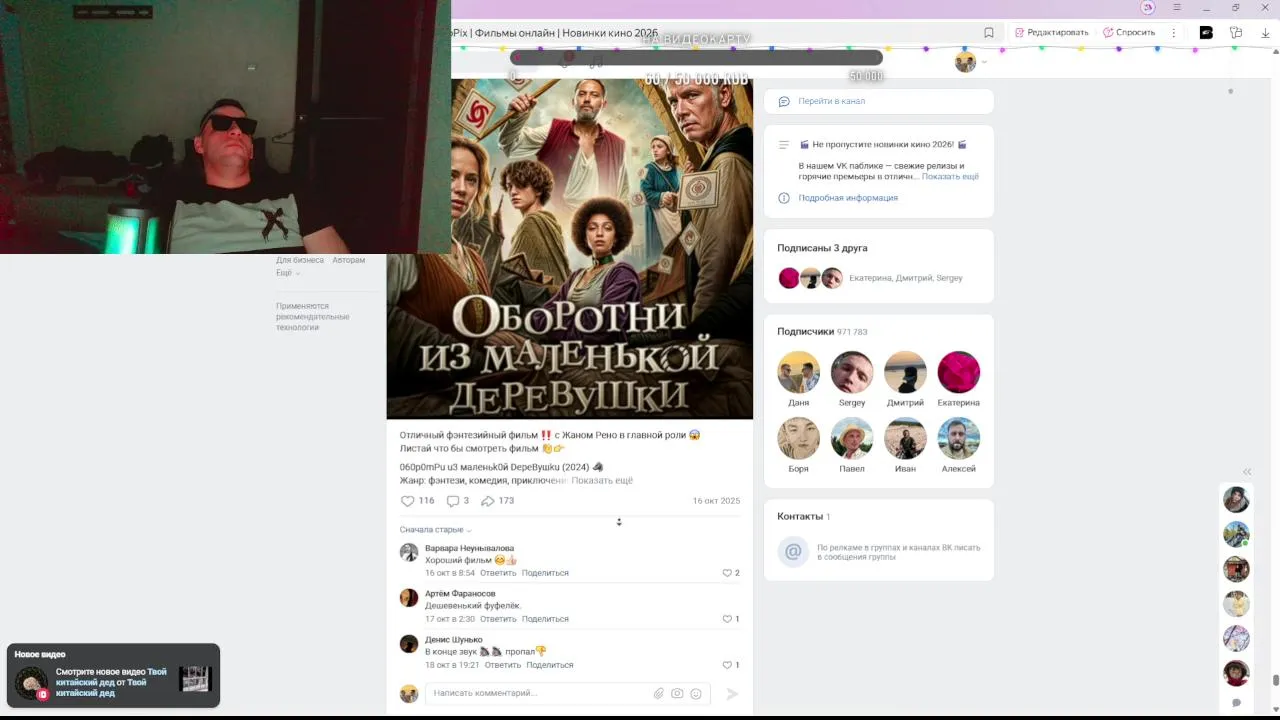The width and height of the screenshot is (1280, 720).
Task: Like Варвара Неунывалова's comment
Action: click(727, 573)
